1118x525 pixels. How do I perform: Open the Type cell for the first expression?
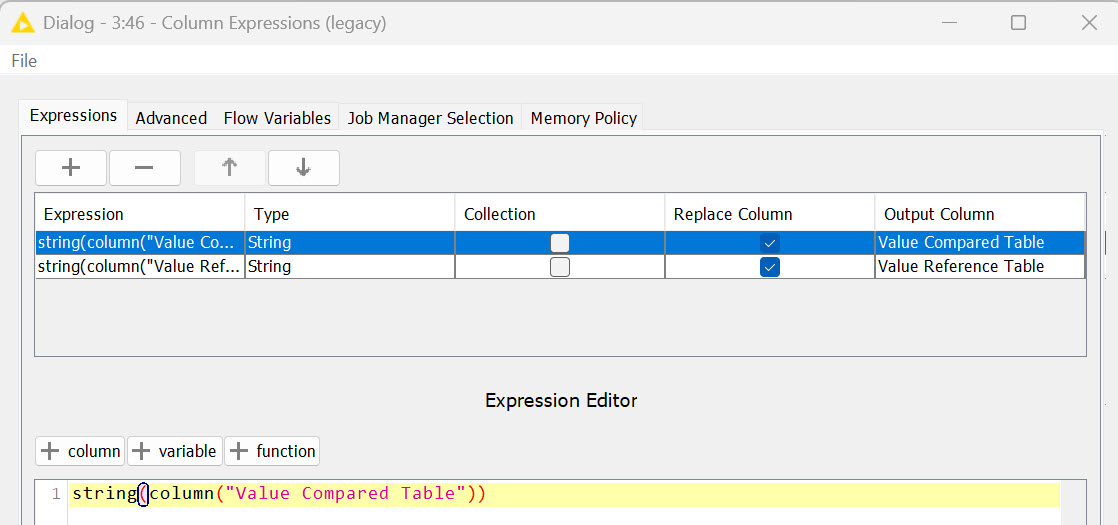click(349, 243)
